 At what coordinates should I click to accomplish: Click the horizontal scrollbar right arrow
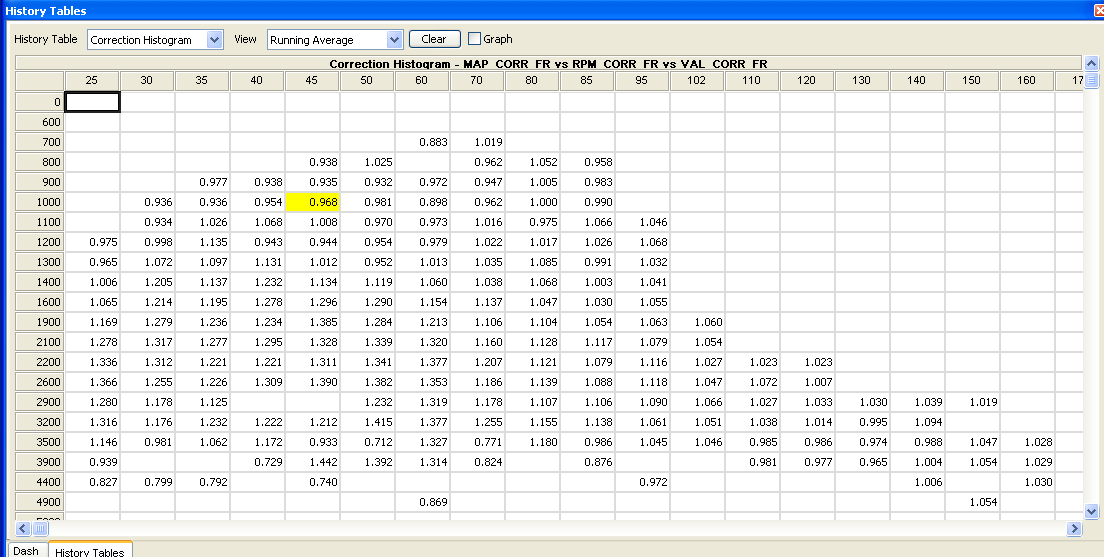tap(1074, 528)
